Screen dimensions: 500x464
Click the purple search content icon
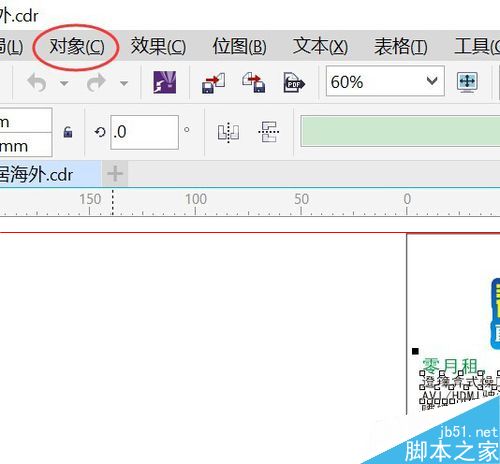click(165, 82)
